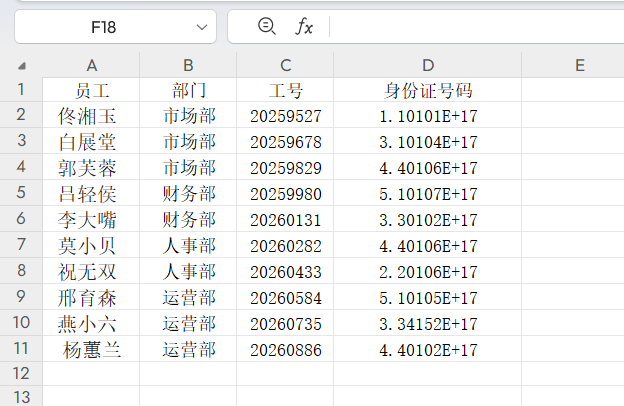Click the cell containing 杨蕙兰
624x406 pixels.
[x=91, y=350]
